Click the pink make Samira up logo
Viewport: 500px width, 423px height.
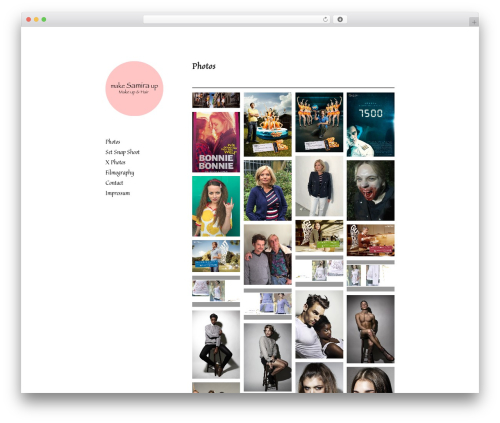point(134,88)
